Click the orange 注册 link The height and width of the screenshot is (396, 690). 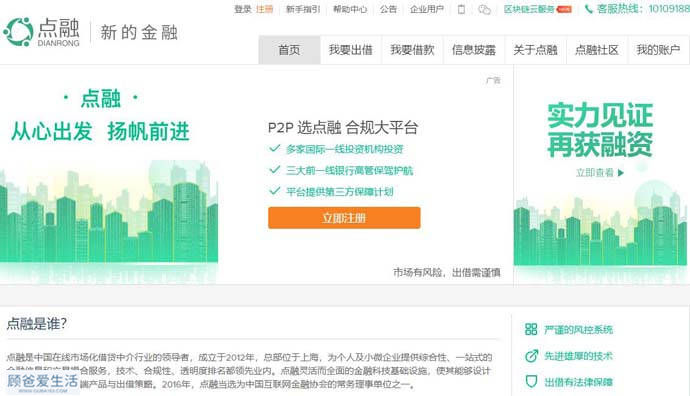[x=264, y=9]
